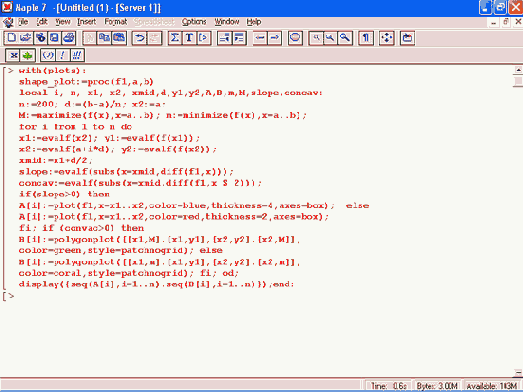Image resolution: width=523 pixels, height=392 pixels.
Task: Open the Insert menu
Action: [86, 22]
